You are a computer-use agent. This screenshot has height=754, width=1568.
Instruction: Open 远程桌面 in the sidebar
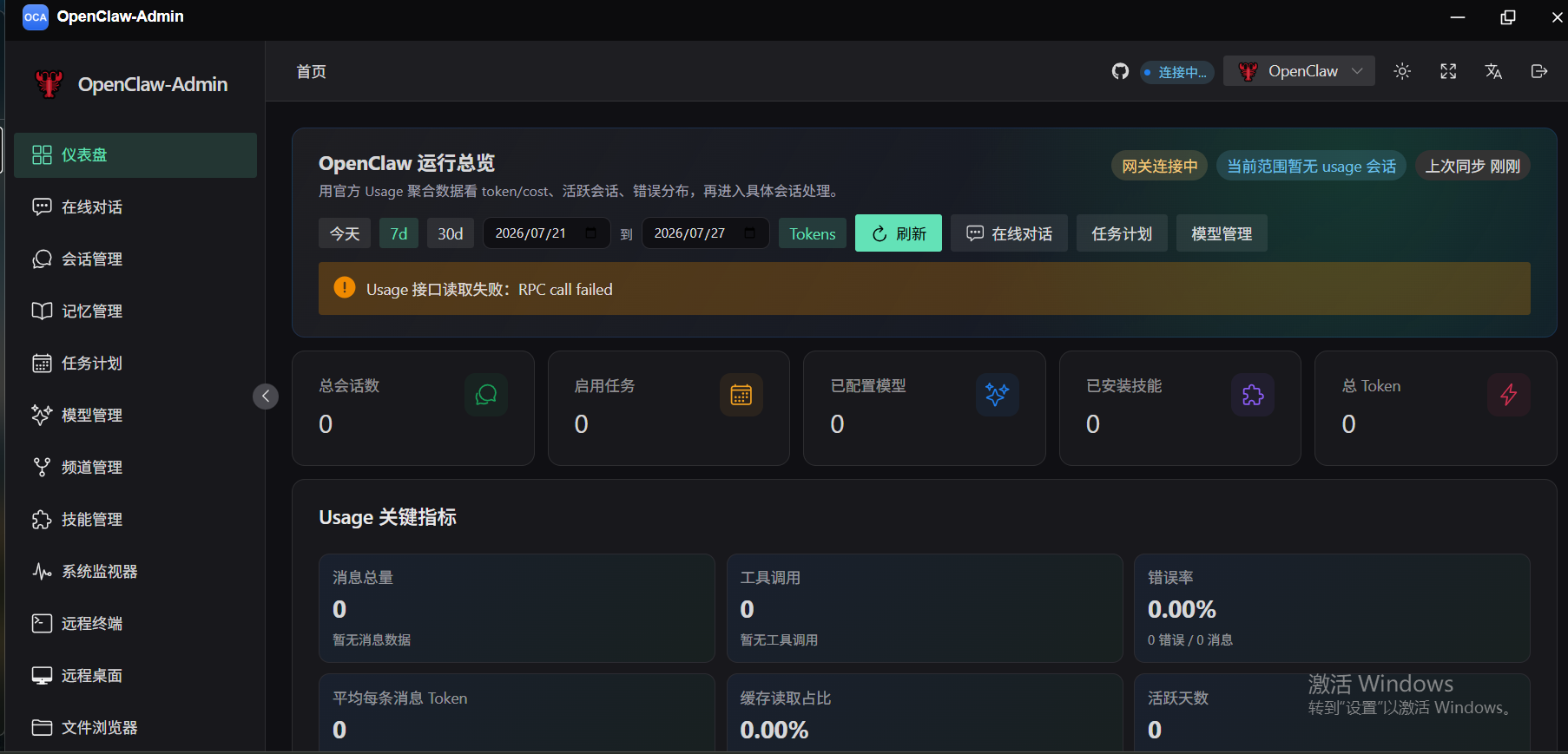pos(135,676)
